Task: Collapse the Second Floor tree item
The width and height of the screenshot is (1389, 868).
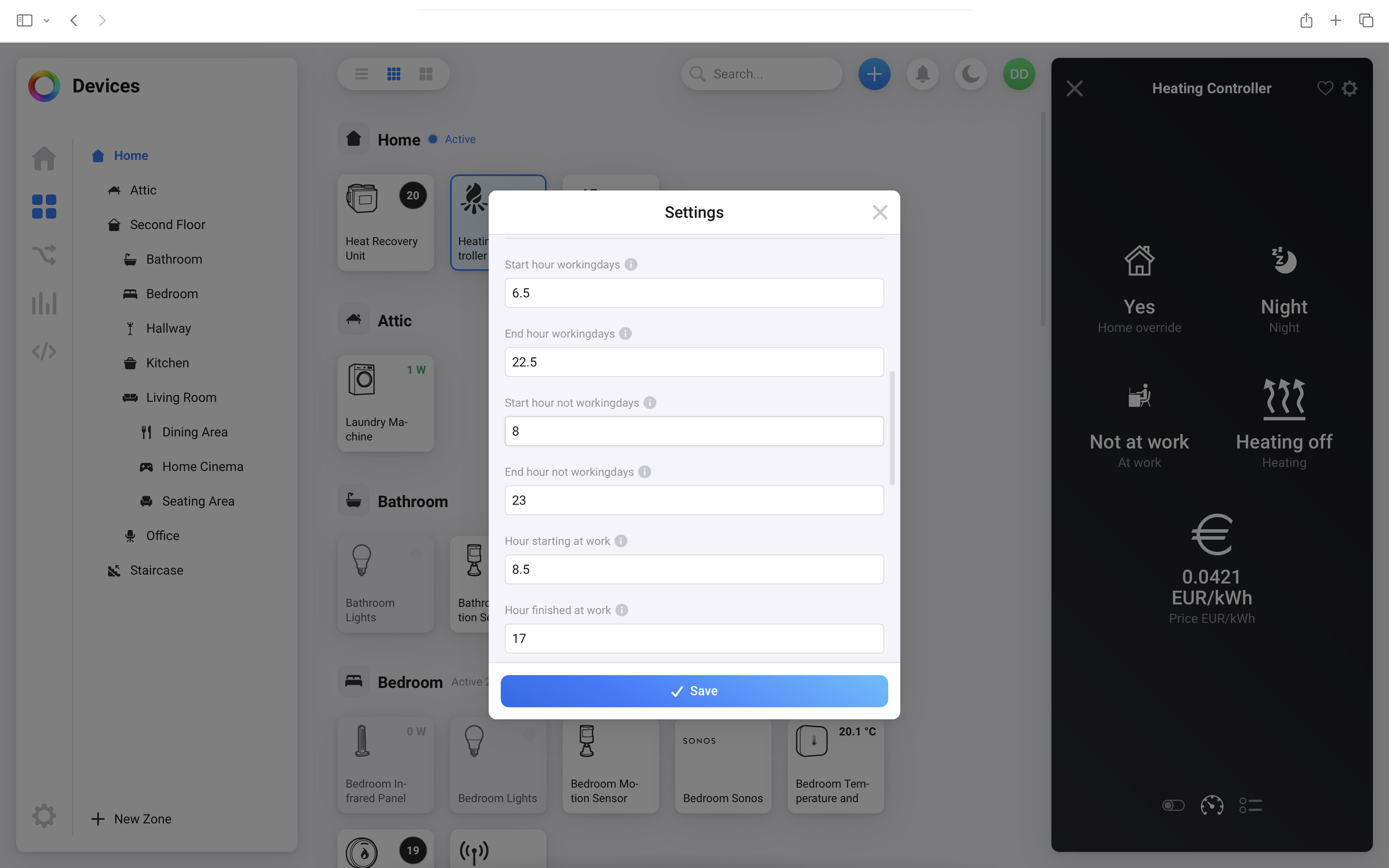Action: [167, 225]
